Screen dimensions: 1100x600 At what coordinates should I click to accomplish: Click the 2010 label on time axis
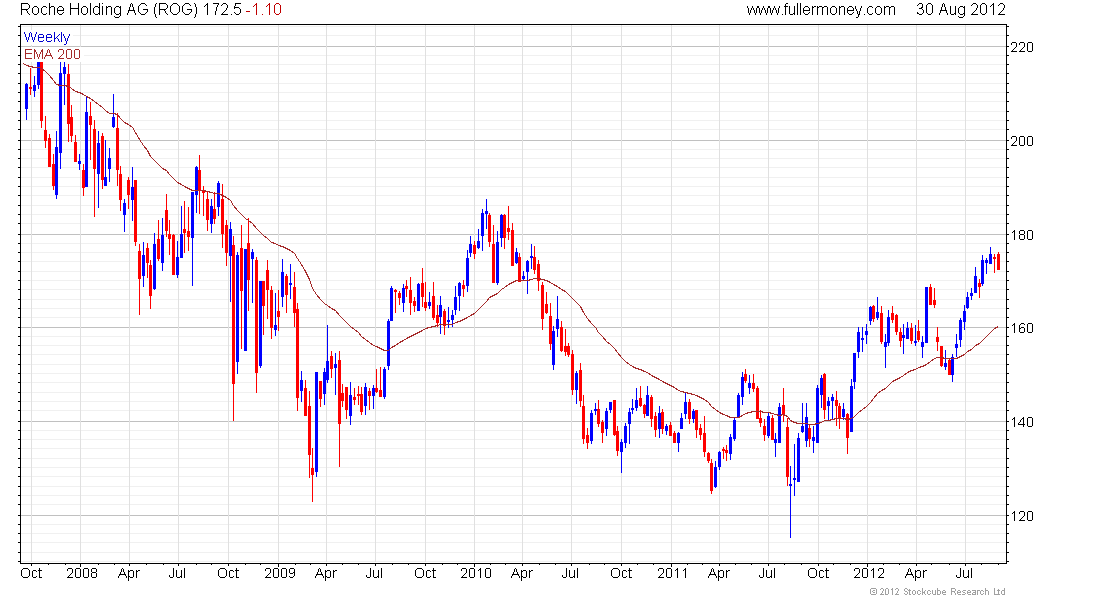pyautogui.click(x=476, y=573)
